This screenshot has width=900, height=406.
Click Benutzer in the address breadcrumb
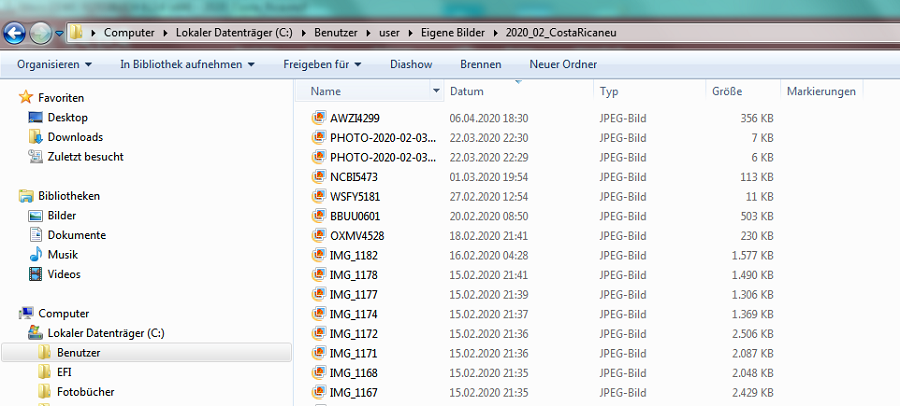(x=335, y=33)
